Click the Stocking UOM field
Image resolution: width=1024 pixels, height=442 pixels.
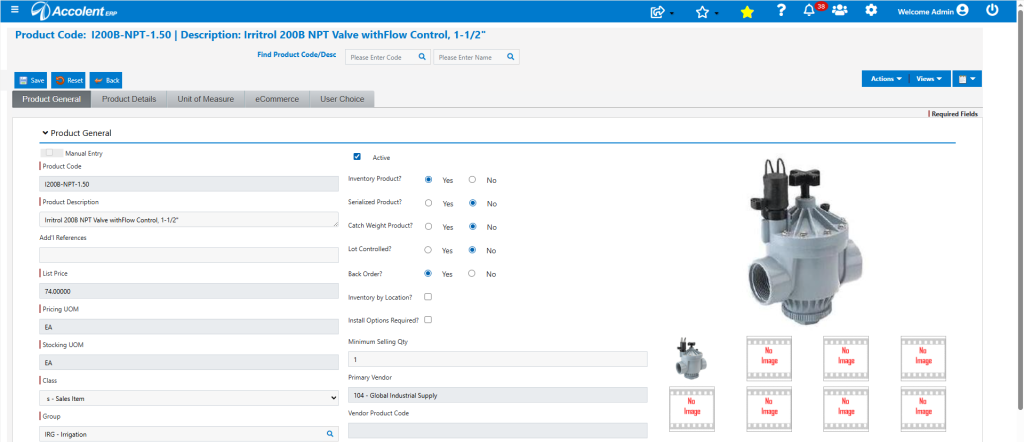click(189, 362)
